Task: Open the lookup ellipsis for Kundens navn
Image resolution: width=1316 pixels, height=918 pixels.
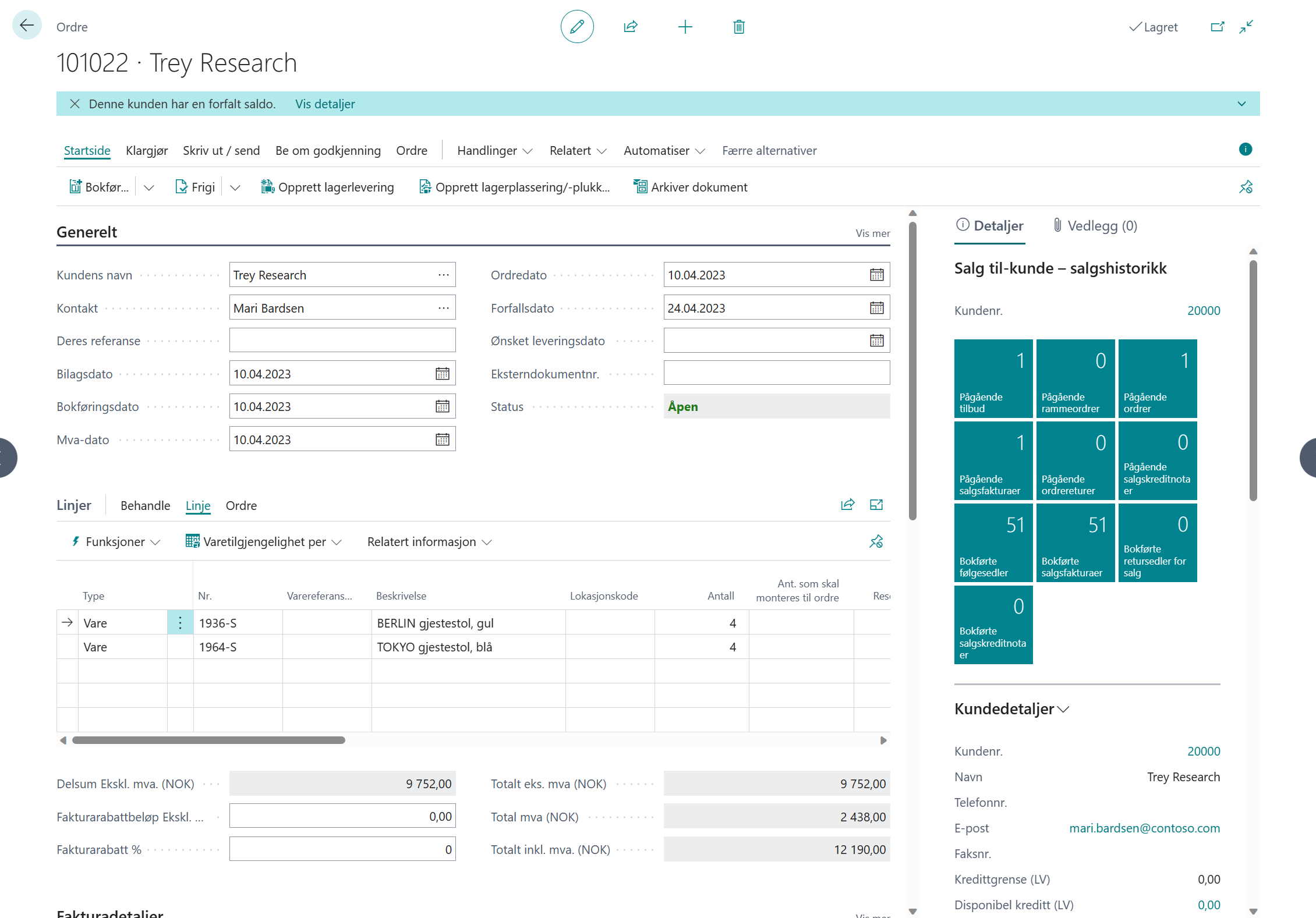Action: [444, 275]
